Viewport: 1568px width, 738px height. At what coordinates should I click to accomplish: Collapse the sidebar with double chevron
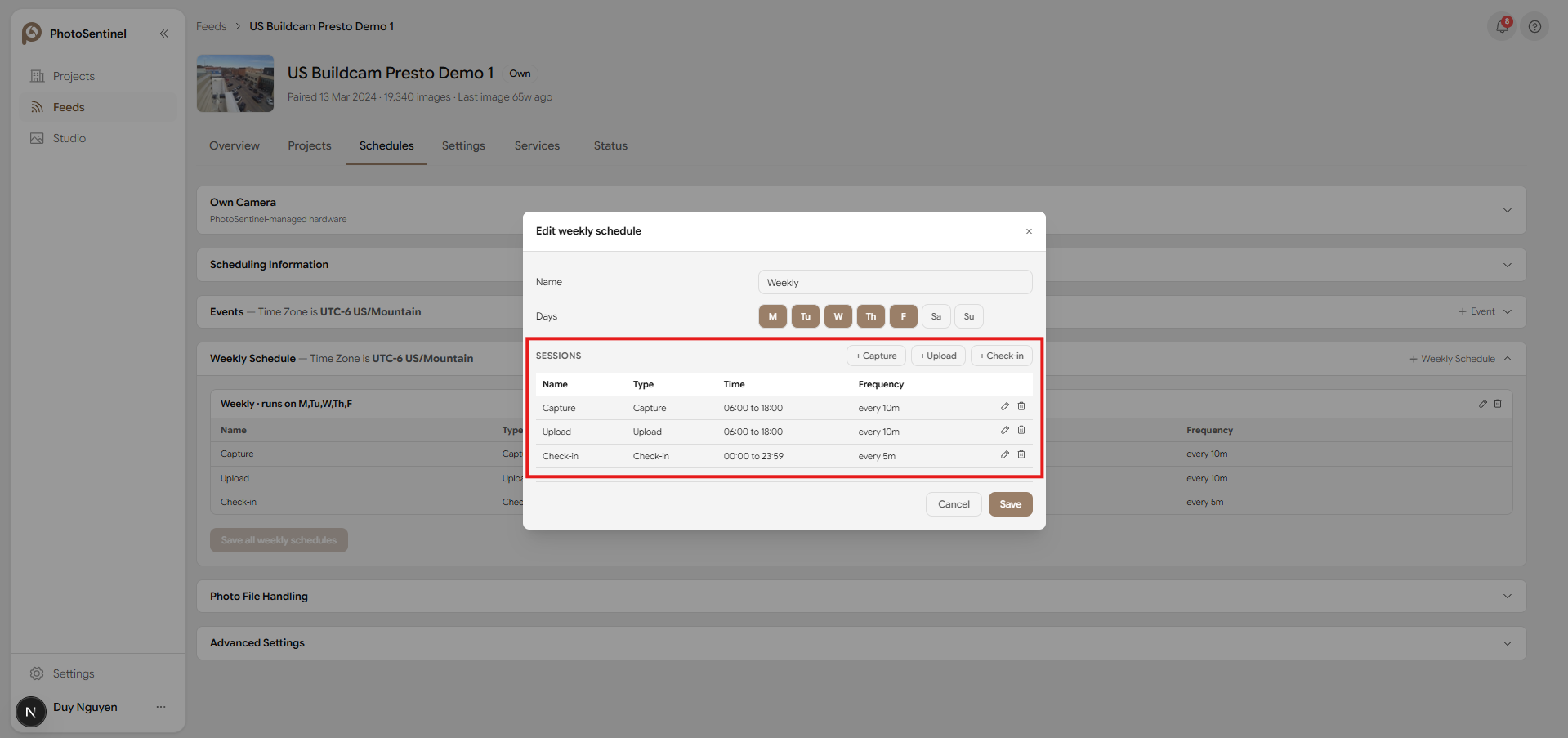[x=164, y=34]
